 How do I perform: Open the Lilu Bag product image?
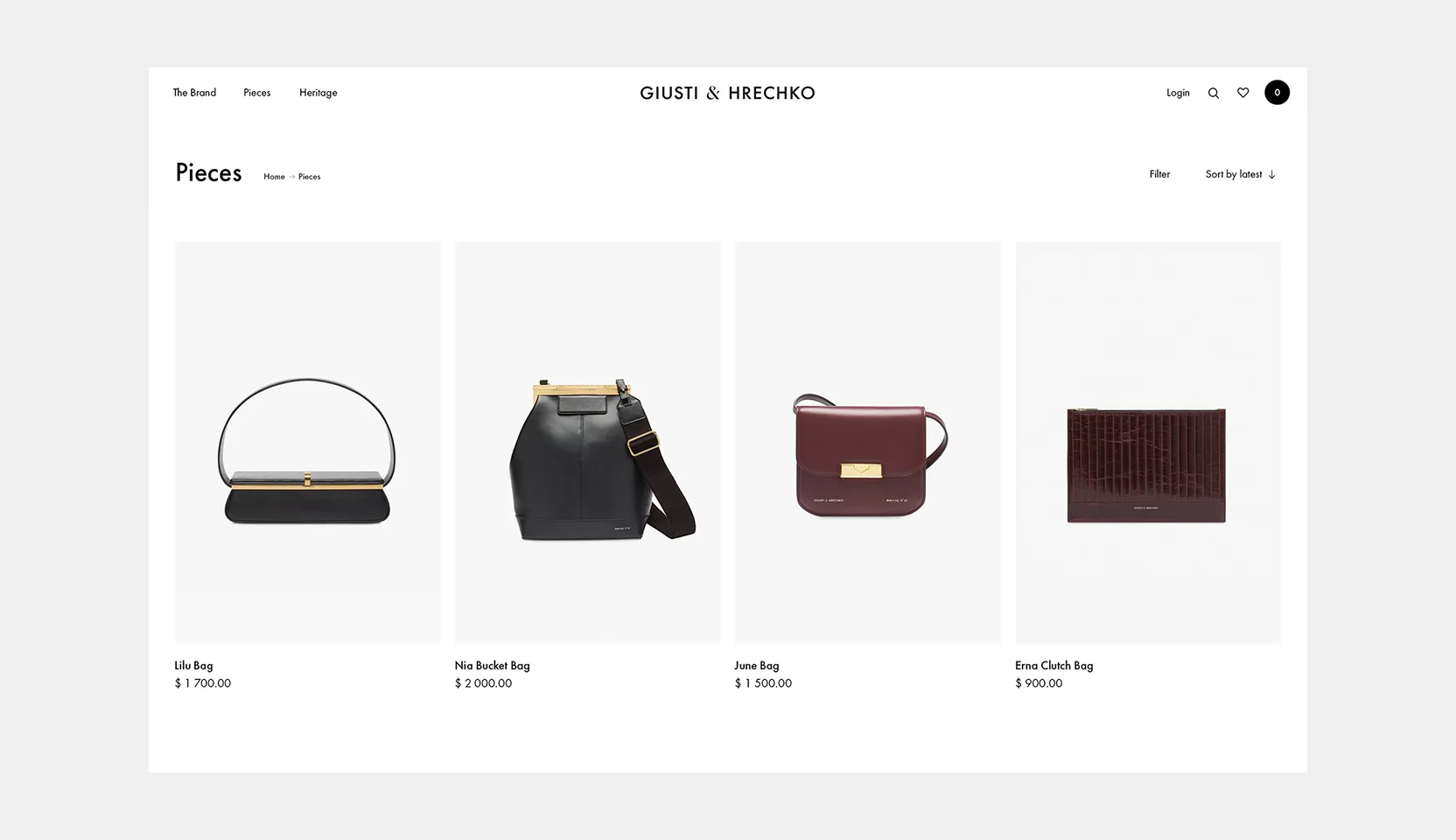(x=308, y=443)
